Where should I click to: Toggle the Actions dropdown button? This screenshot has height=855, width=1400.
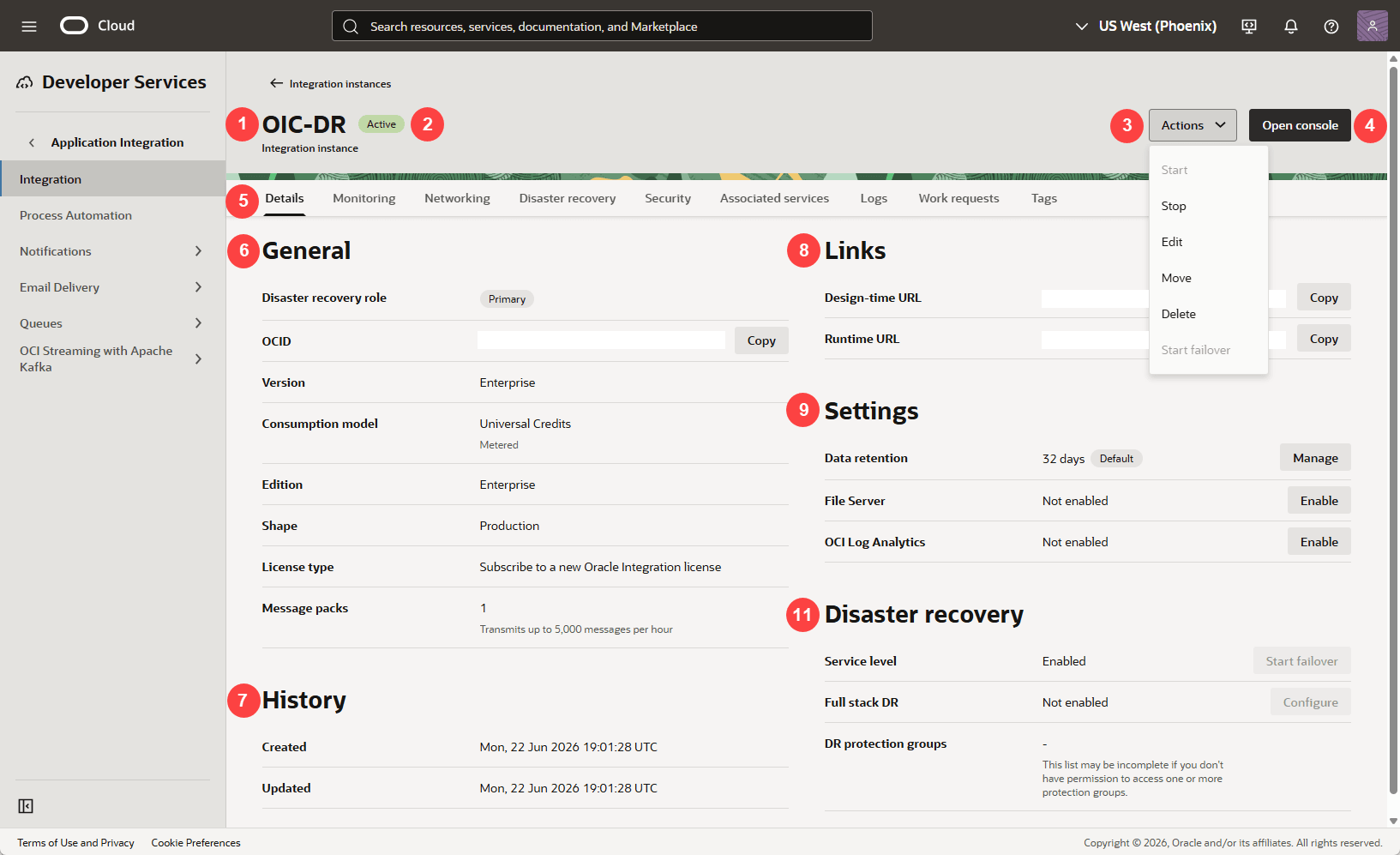1193,125
